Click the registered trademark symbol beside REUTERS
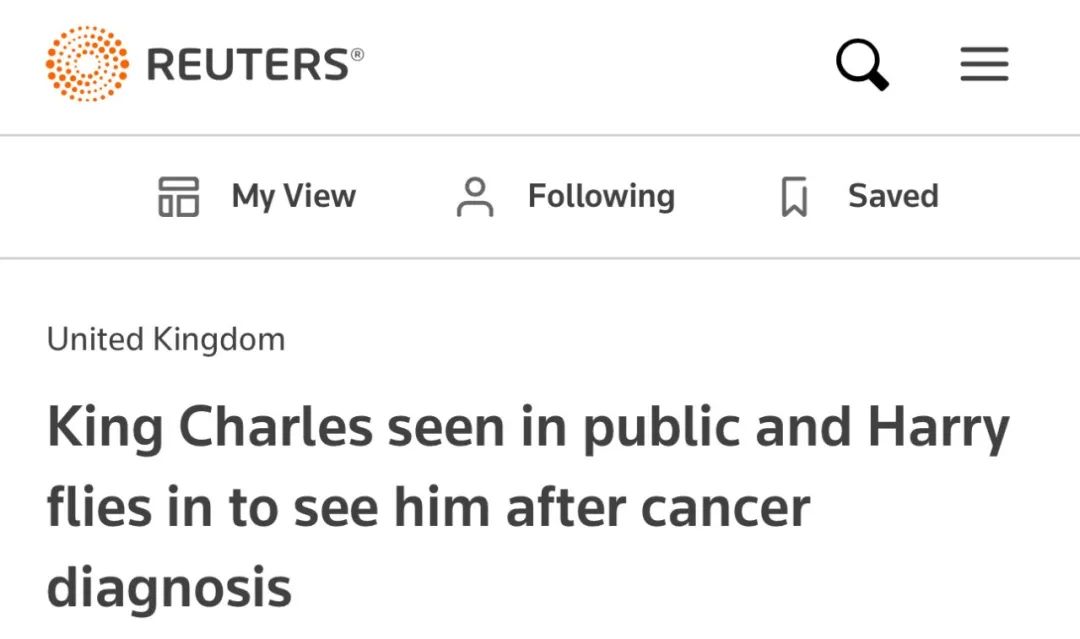Viewport: 1080px width, 639px height. 357,54
